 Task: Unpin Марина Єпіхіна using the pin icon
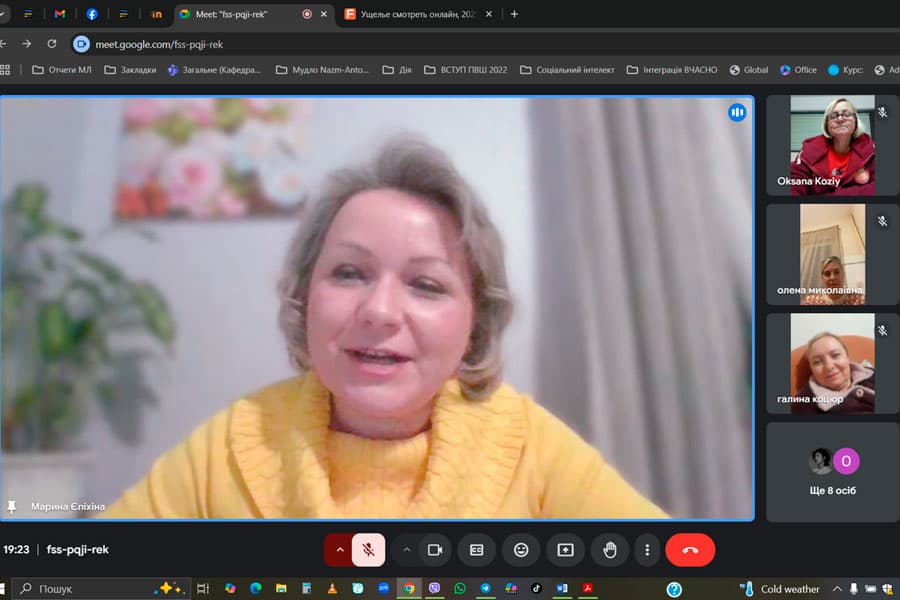[11, 506]
